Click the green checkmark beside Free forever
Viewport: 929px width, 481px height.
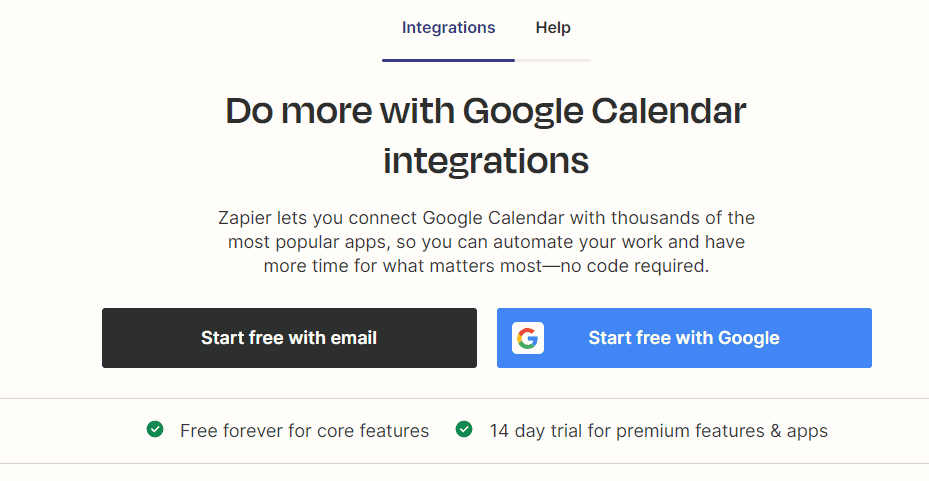point(155,430)
